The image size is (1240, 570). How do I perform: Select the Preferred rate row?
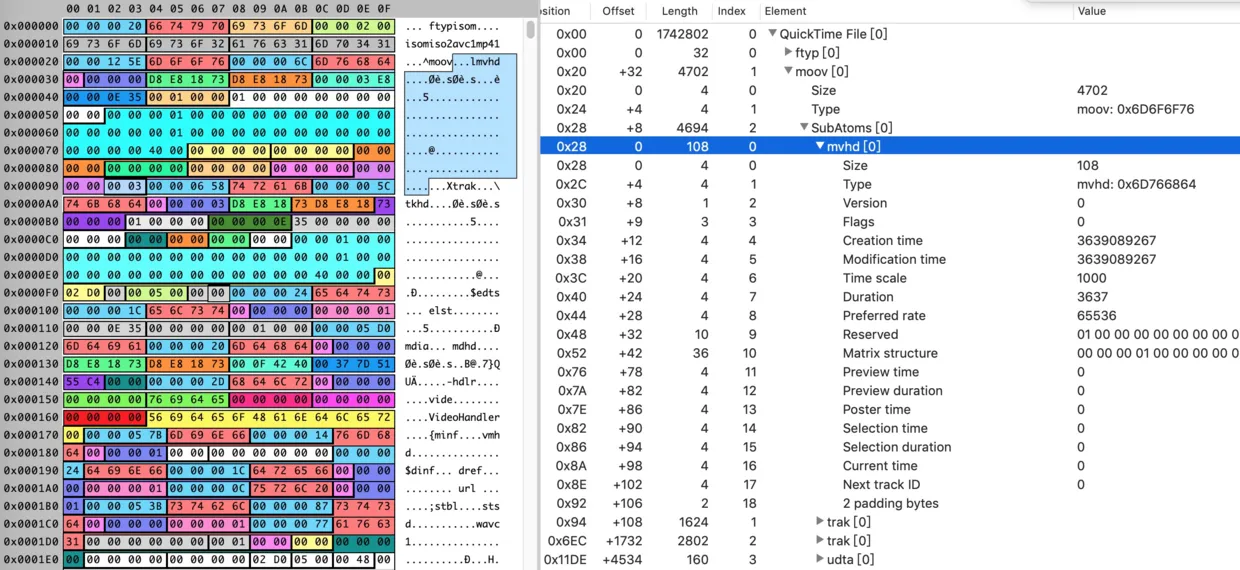coord(890,315)
